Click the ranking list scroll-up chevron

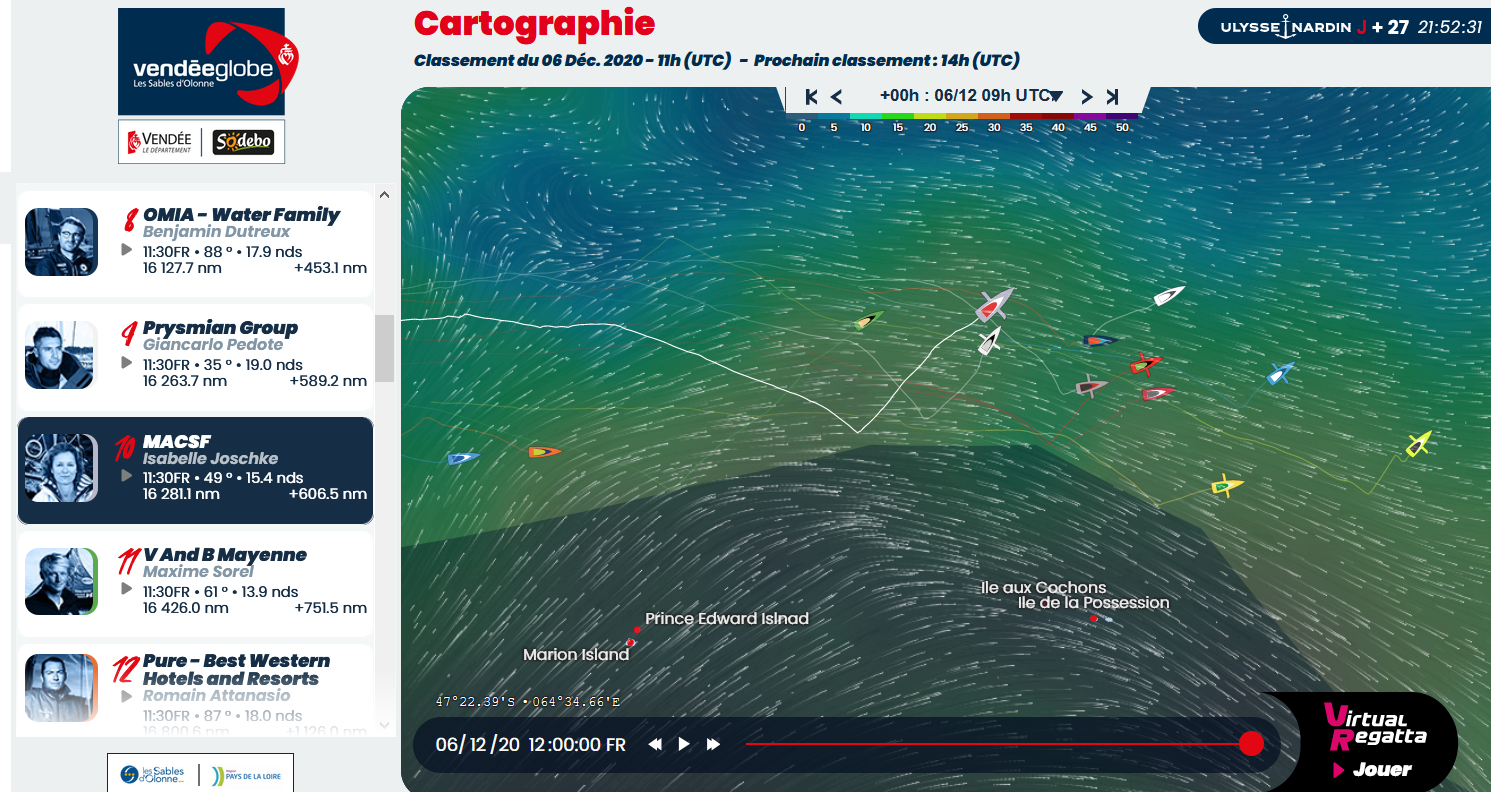click(385, 195)
